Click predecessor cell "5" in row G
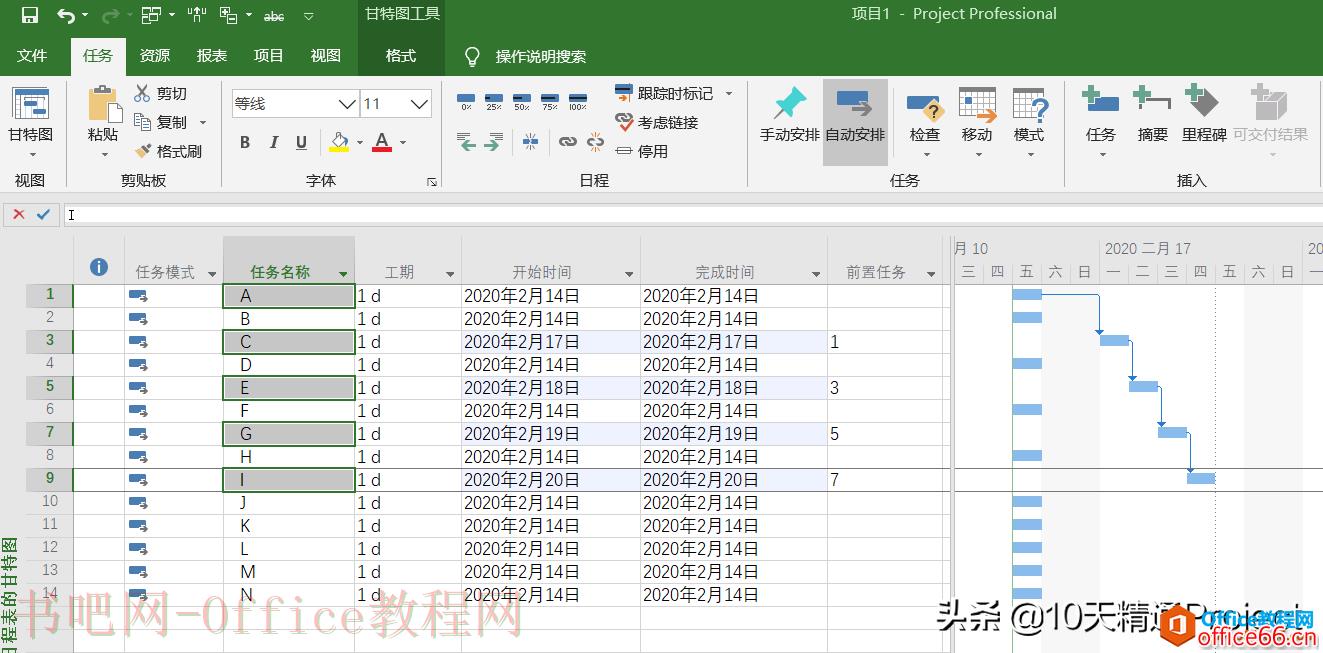This screenshot has height=653, width=1323. coord(887,434)
